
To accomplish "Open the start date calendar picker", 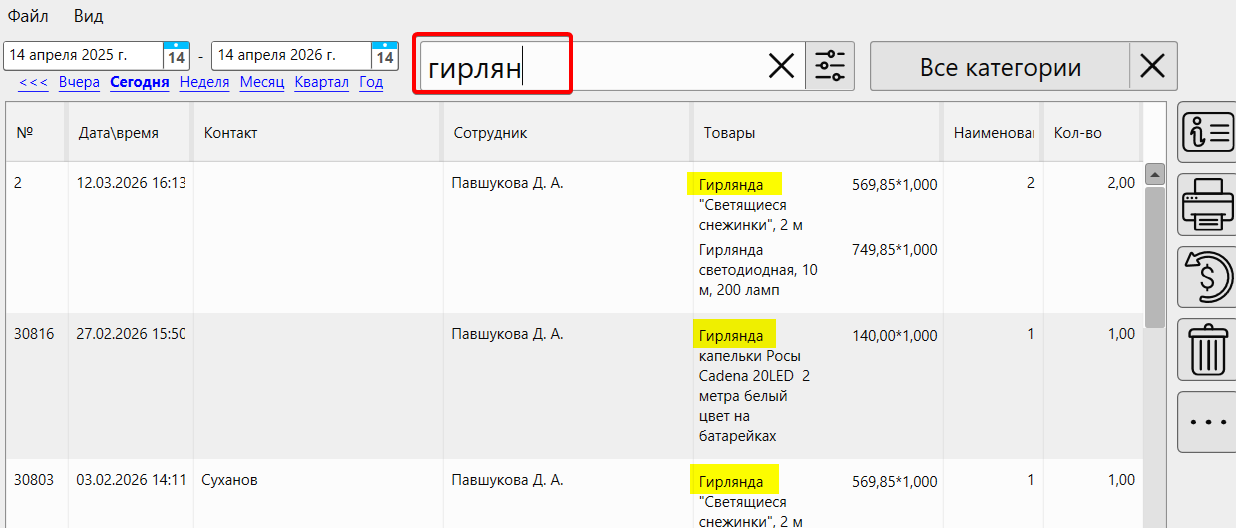I will 176,56.
